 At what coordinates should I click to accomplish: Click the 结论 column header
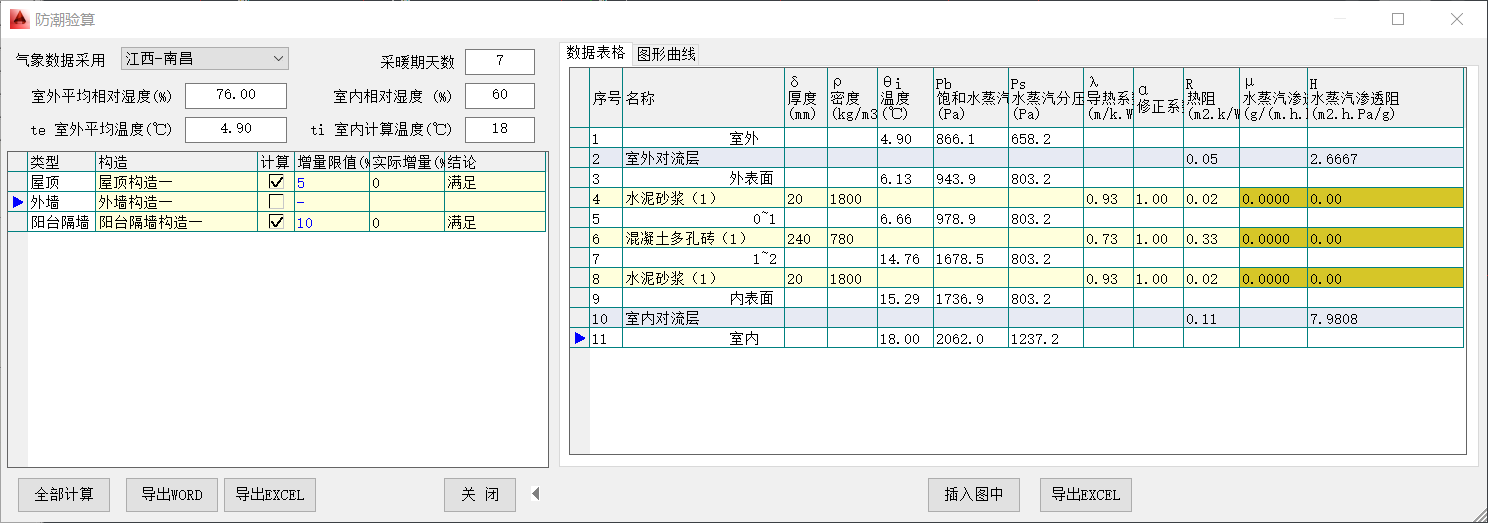(x=495, y=162)
